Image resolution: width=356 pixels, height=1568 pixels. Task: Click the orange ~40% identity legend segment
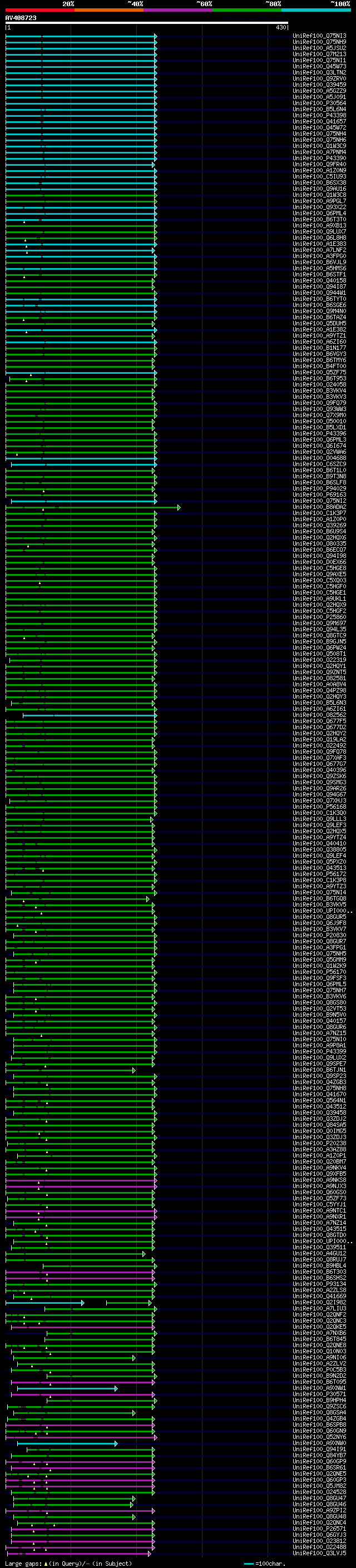(x=109, y=10)
